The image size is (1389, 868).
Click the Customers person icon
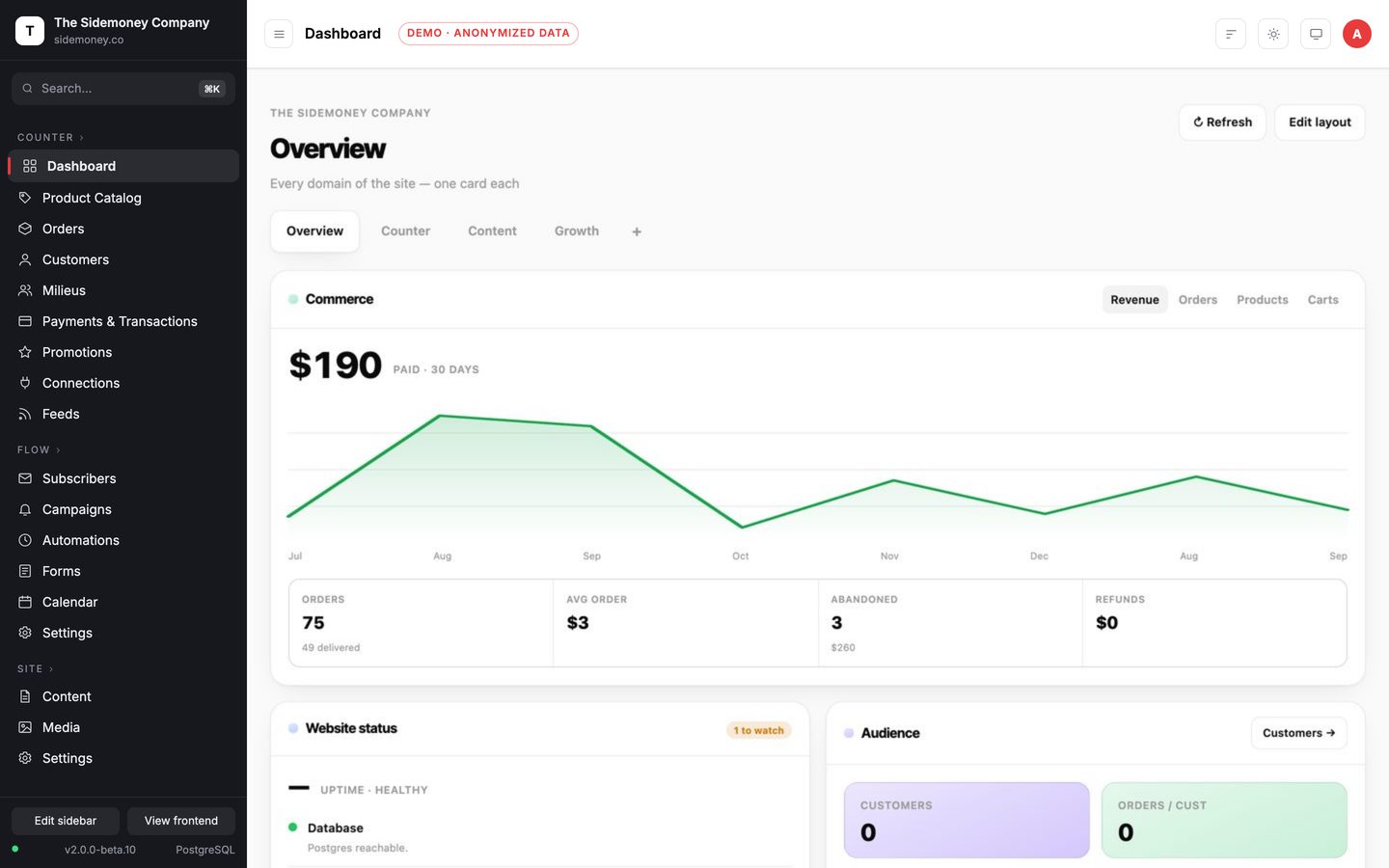coord(25,259)
